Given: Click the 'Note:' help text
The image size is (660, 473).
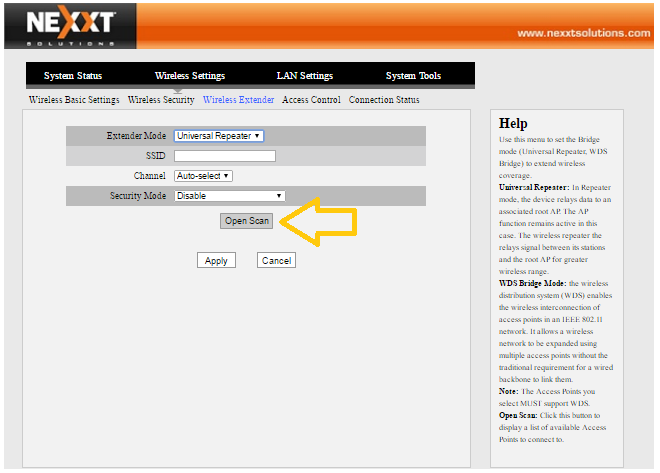Looking at the screenshot, I should pos(508,391).
